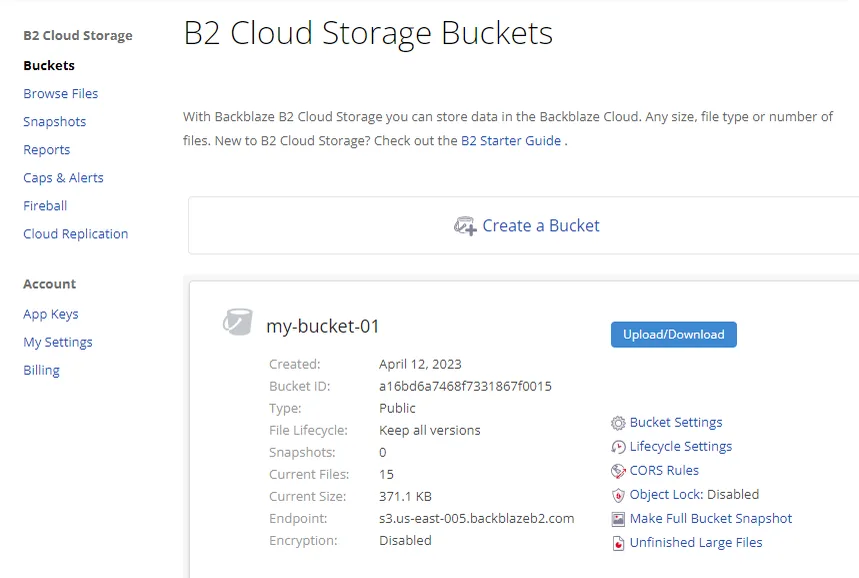
Task: Click the CORS Rules icon
Action: pos(618,471)
